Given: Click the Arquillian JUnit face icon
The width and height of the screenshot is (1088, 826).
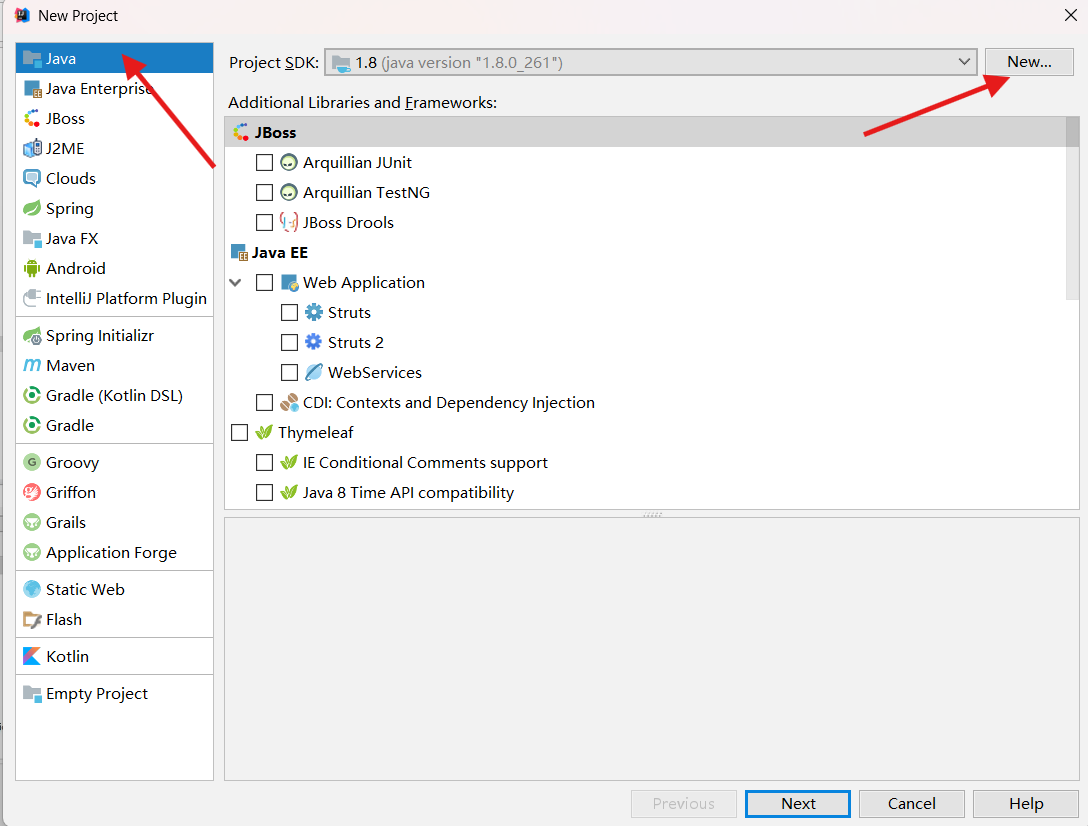Looking at the screenshot, I should click(289, 162).
